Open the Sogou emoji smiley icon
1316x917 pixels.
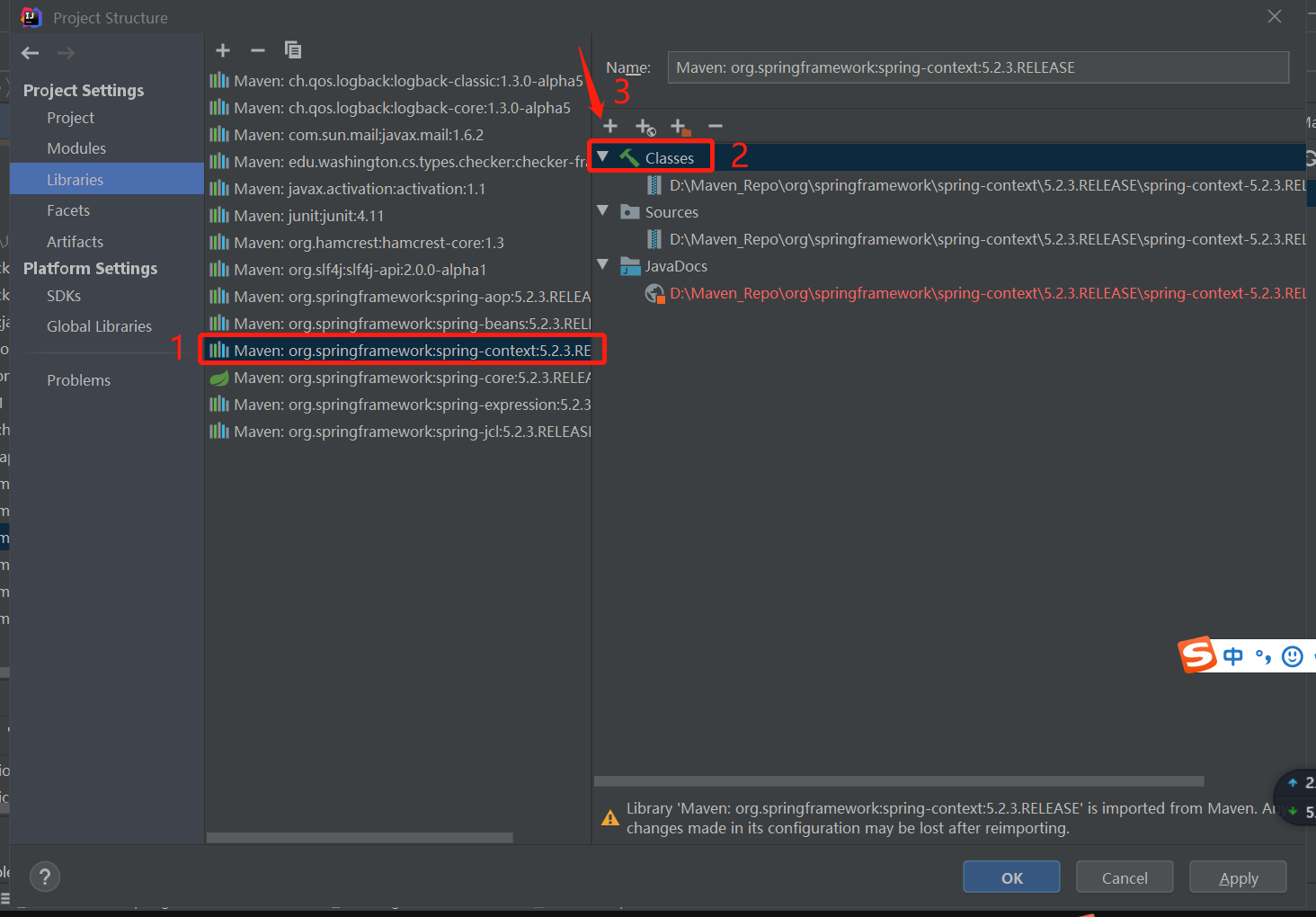1293,656
